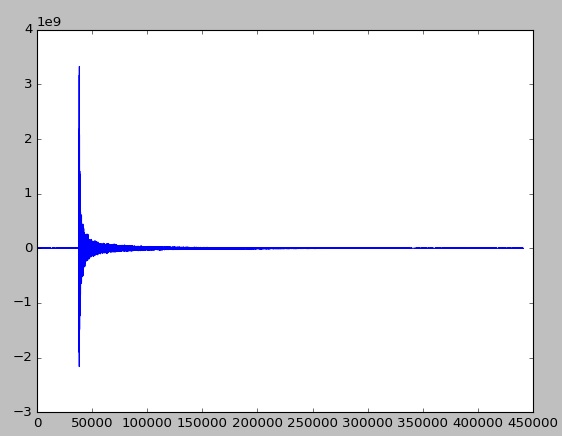
Task: Click the y-axis label −1
Action: click(23, 303)
